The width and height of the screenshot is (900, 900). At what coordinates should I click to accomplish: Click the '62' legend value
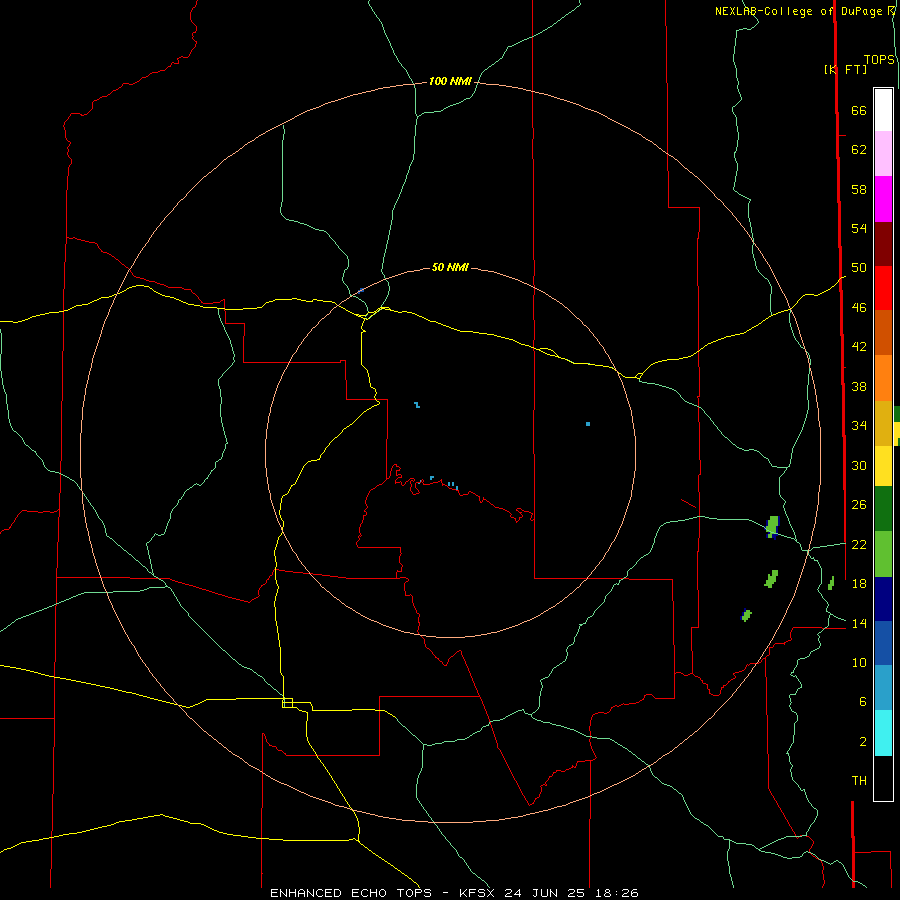click(859, 150)
